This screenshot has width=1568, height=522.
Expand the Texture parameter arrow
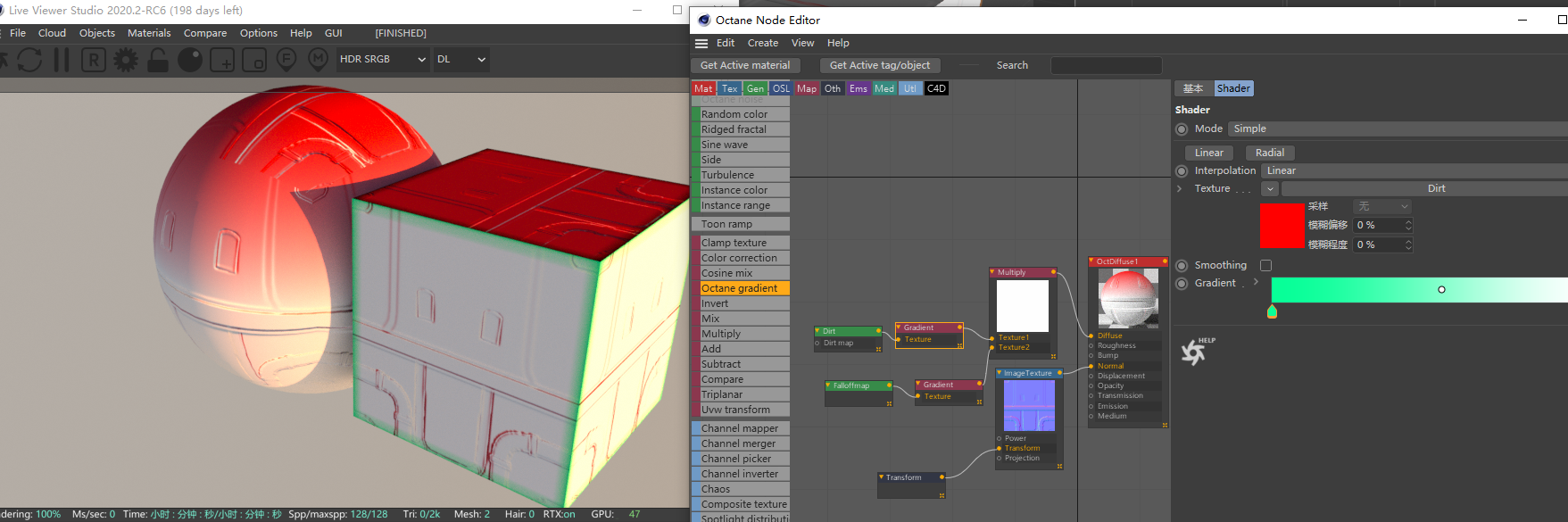(x=1179, y=188)
